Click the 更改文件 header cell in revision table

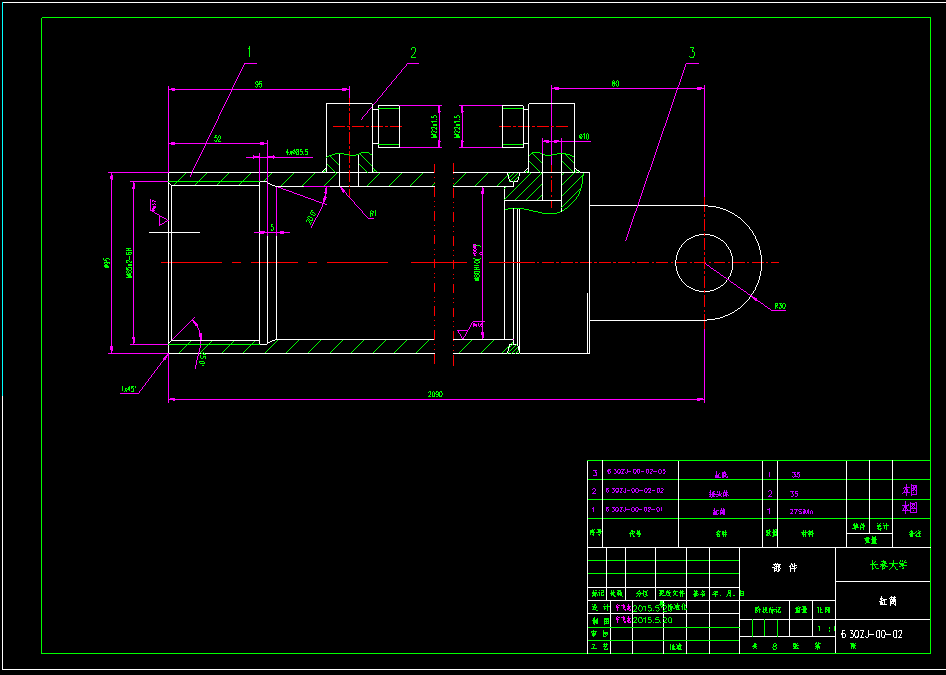click(x=672, y=593)
